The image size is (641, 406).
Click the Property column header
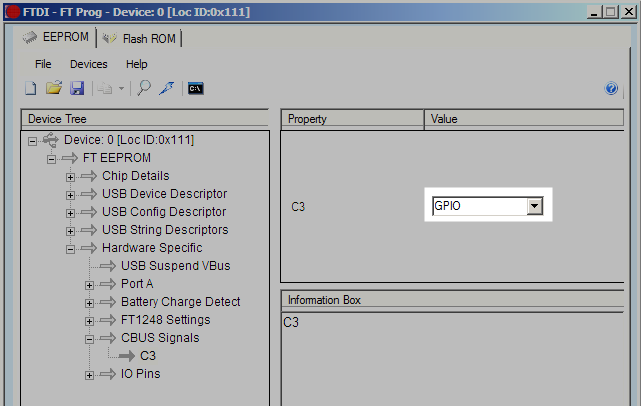[352, 119]
